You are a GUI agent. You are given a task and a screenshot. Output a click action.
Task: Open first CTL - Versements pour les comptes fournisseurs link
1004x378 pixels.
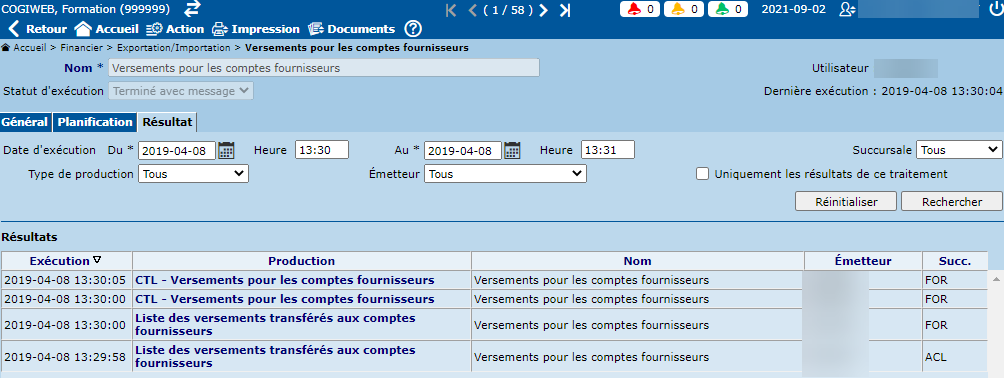coord(284,280)
